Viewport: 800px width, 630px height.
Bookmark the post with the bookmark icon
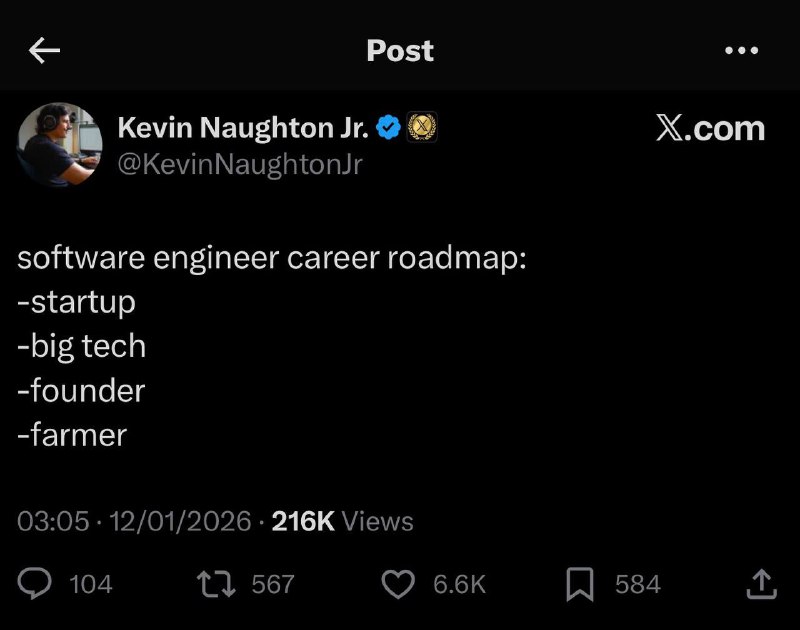click(x=580, y=584)
